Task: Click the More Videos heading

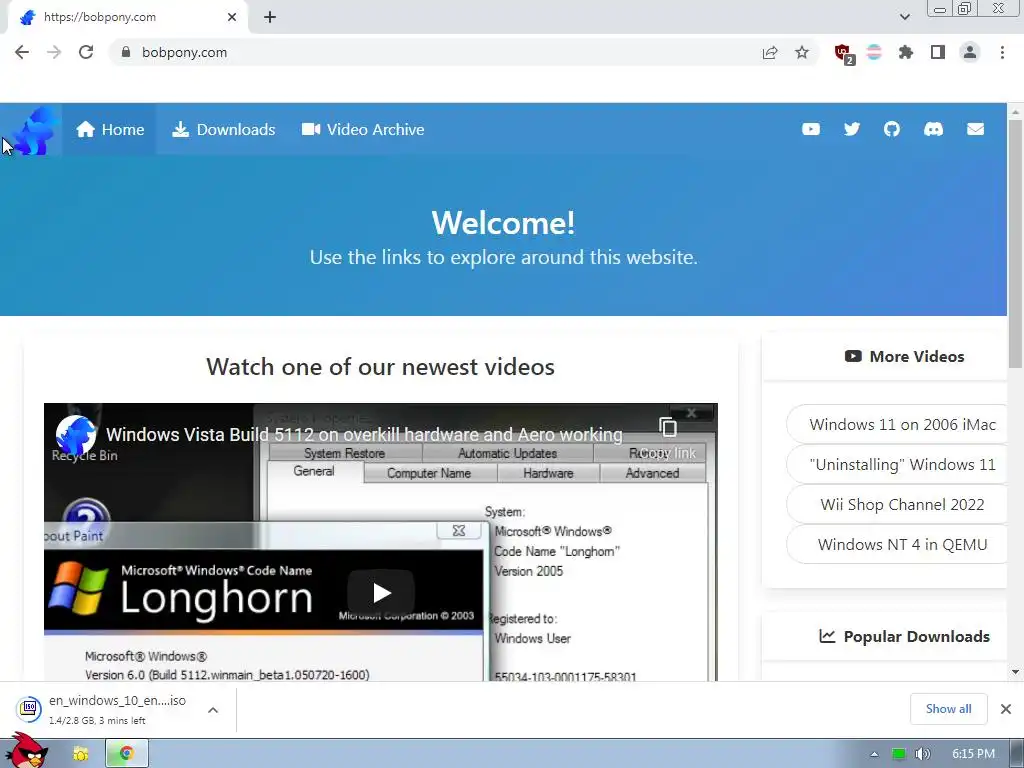Action: click(904, 357)
